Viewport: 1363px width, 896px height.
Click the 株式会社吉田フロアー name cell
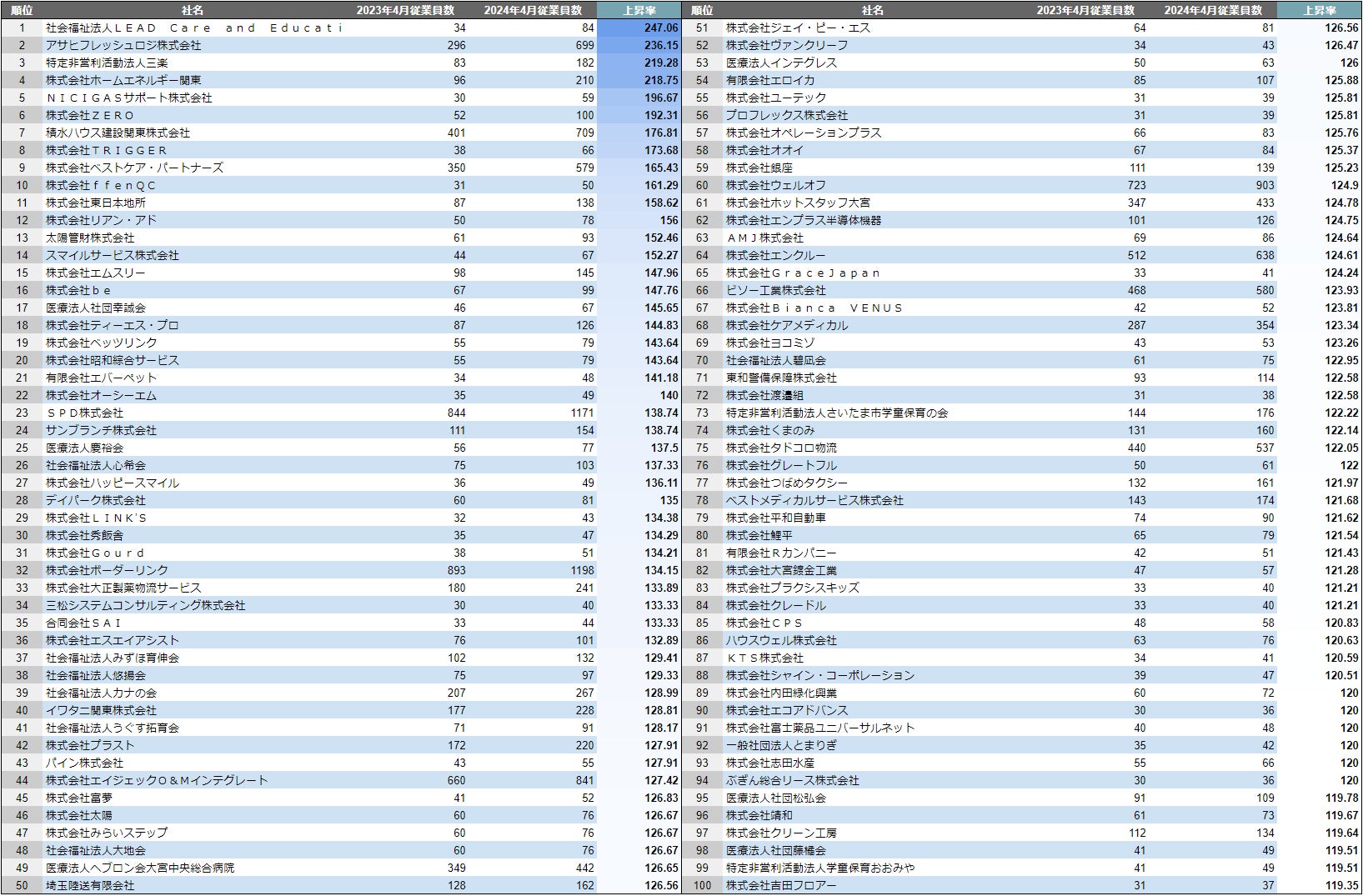coord(781,885)
